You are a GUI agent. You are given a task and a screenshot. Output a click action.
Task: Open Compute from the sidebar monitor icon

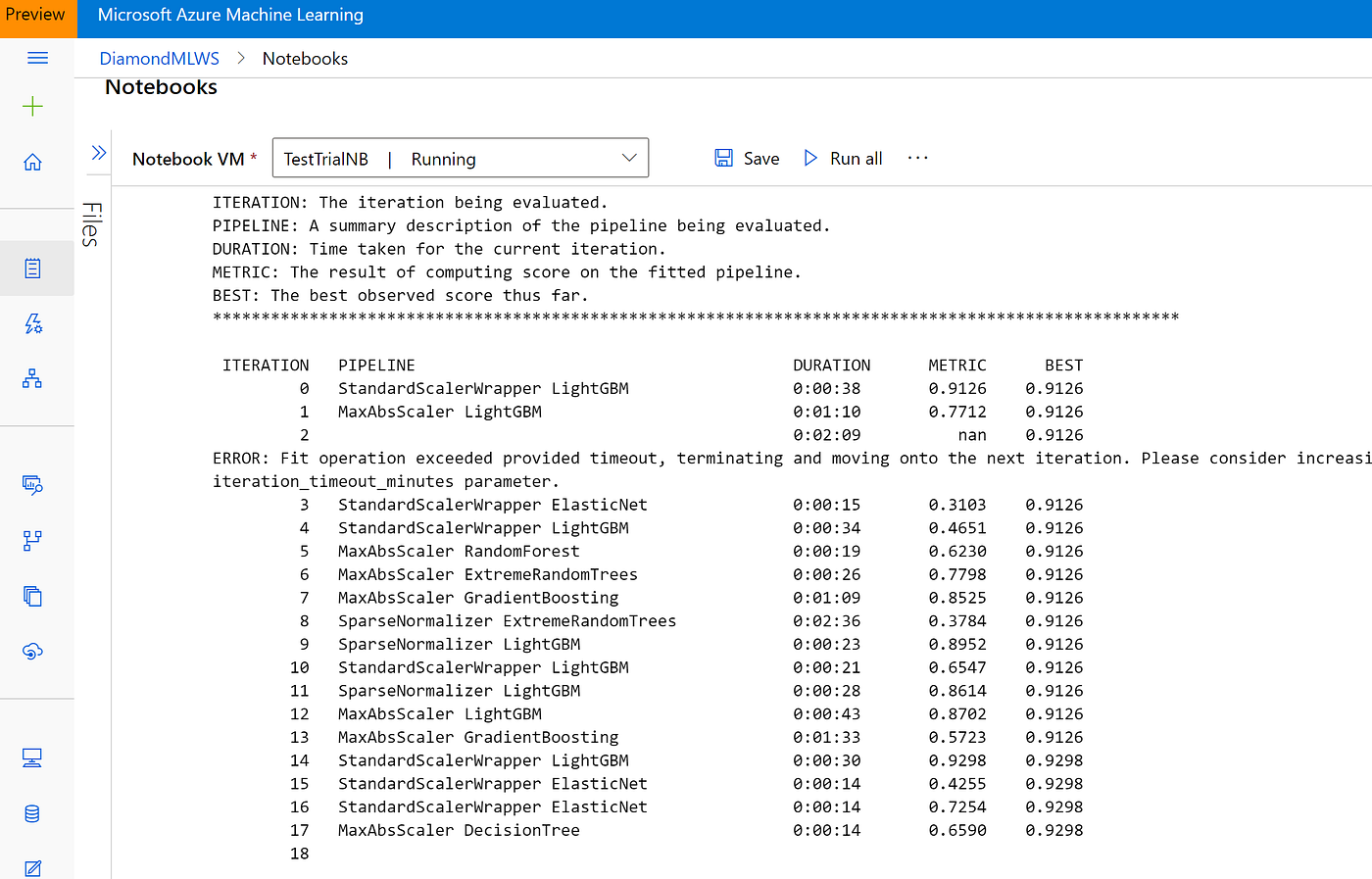pyautogui.click(x=32, y=757)
